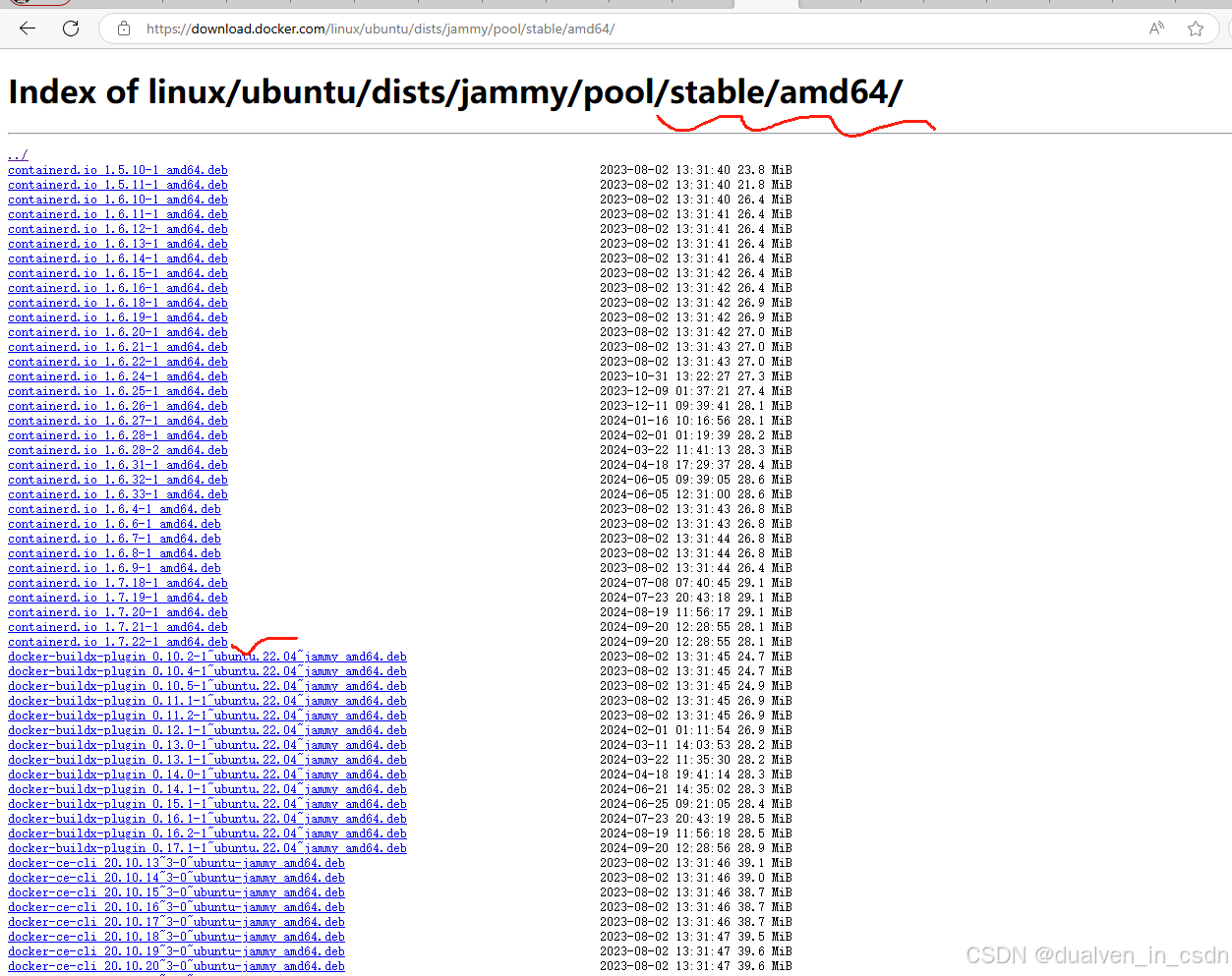Viewport: 1232px width, 976px height.
Task: Download docker-ce-cli 20.10.17 ubuntu-jammy deb
Action: pos(176,922)
